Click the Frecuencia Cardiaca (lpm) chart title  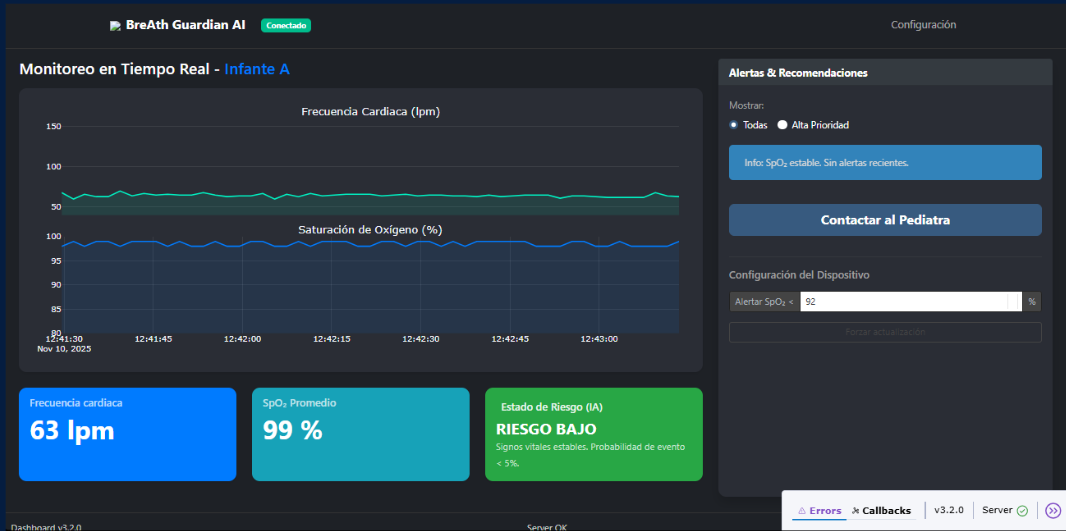pos(371,112)
